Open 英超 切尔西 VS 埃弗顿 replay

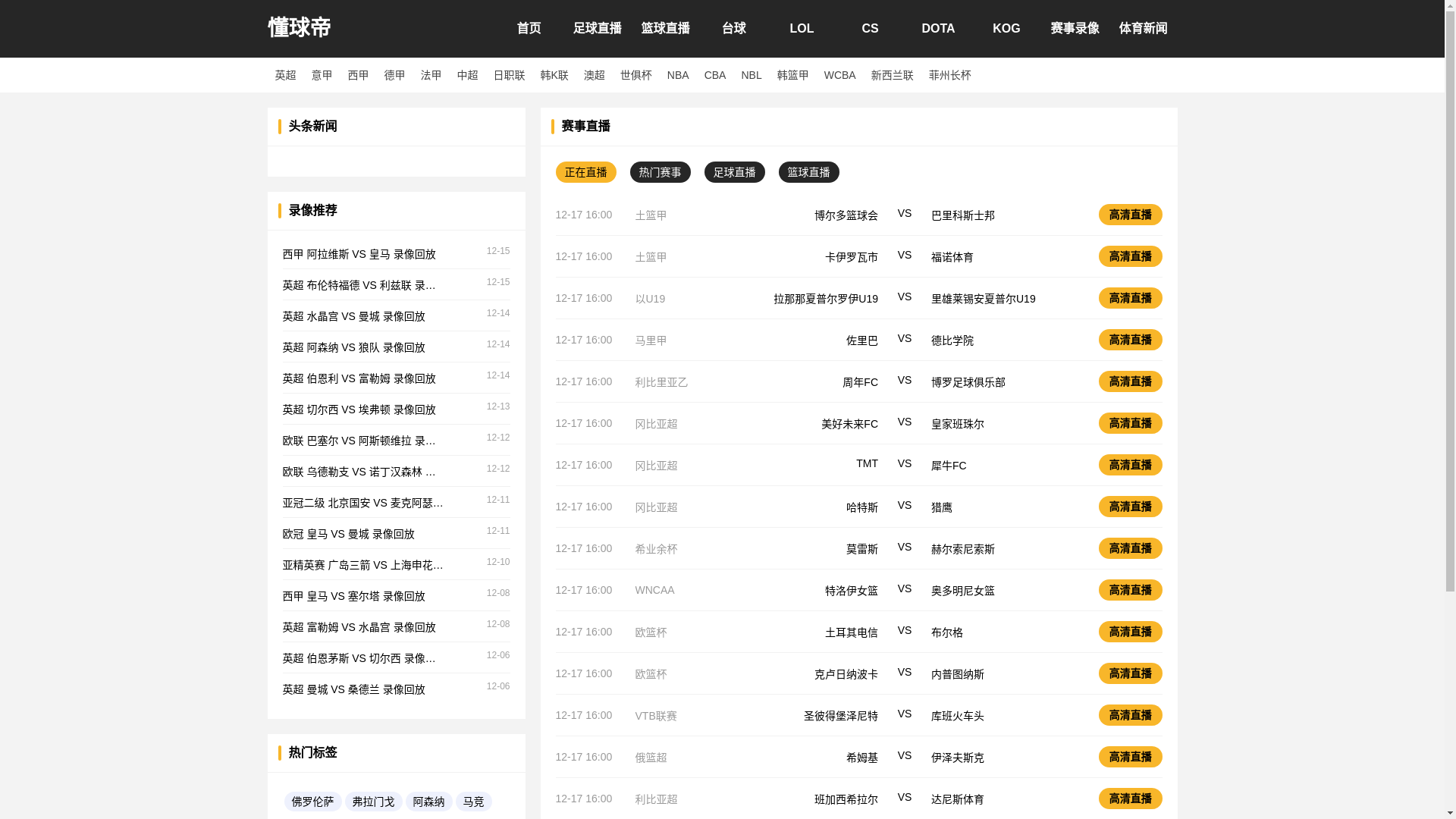tap(359, 409)
